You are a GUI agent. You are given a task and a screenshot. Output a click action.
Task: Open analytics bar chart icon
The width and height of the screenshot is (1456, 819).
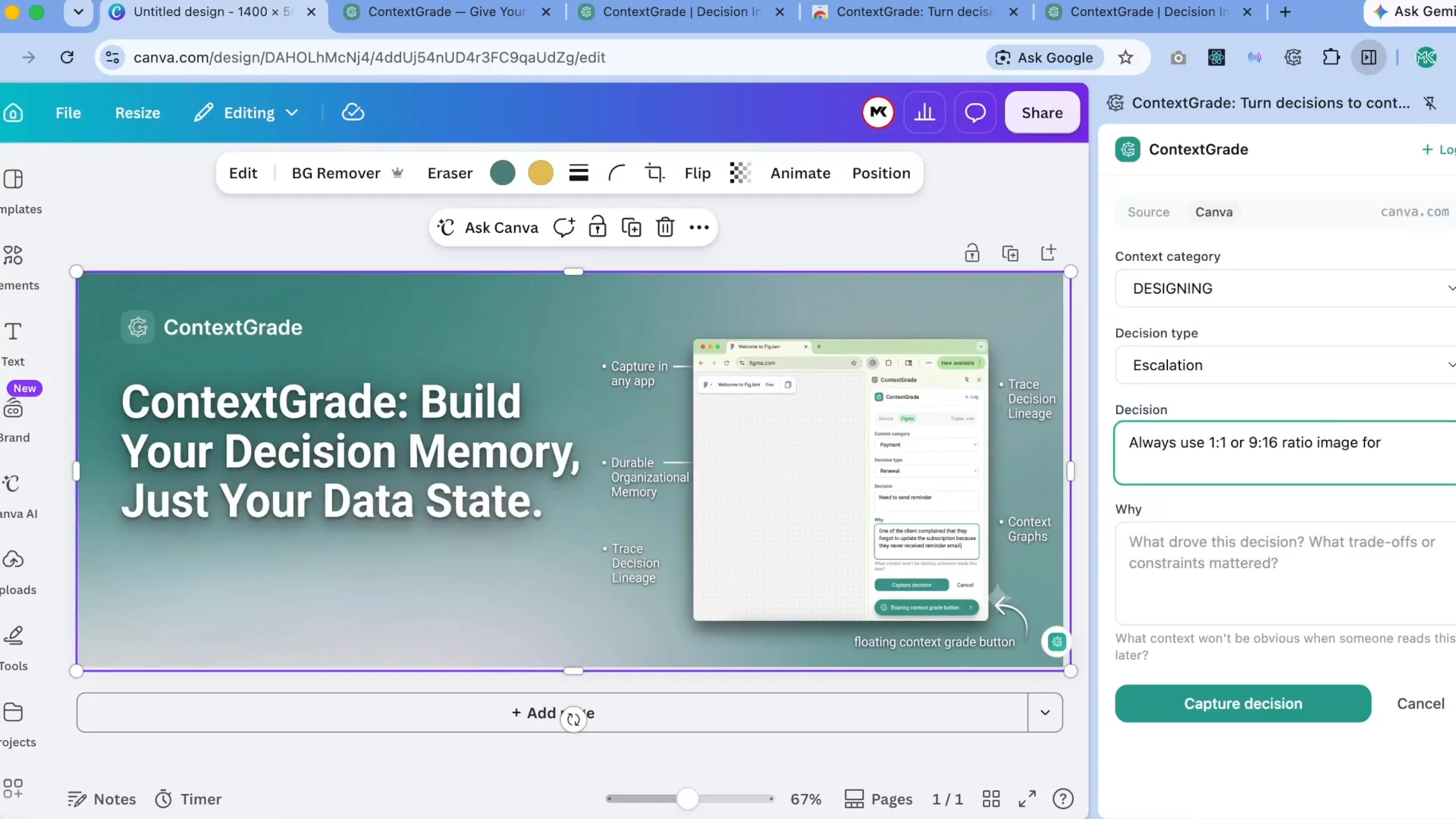pyautogui.click(x=924, y=113)
